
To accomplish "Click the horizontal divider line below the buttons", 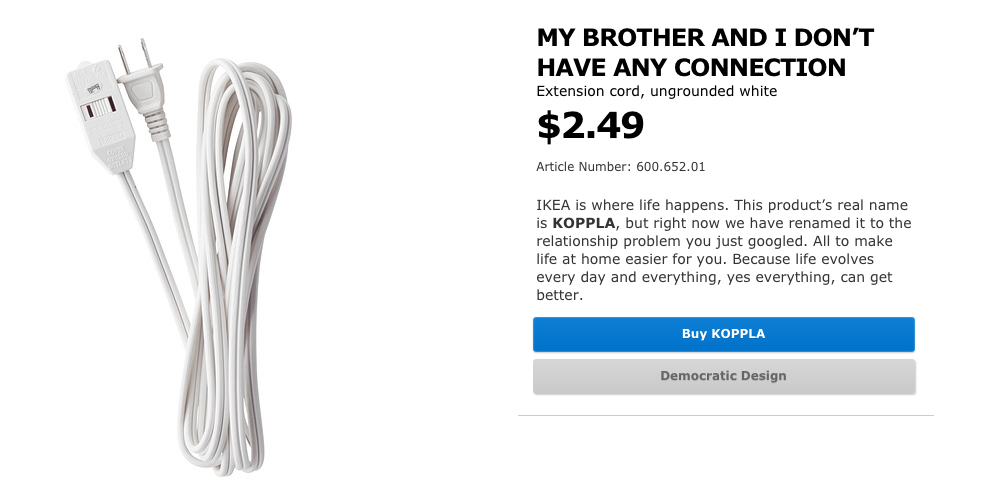I will 725,415.
